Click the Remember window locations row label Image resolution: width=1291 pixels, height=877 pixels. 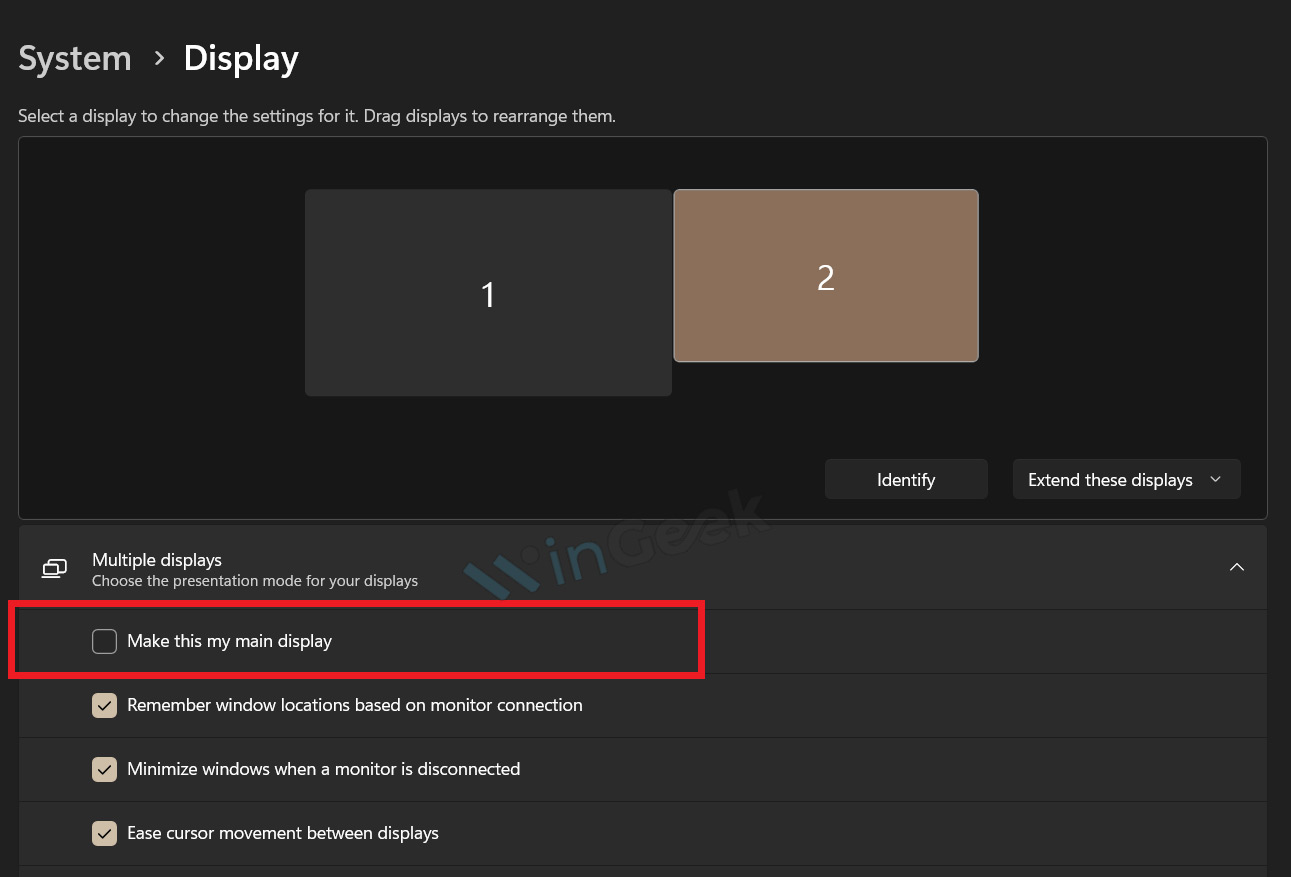coord(353,705)
